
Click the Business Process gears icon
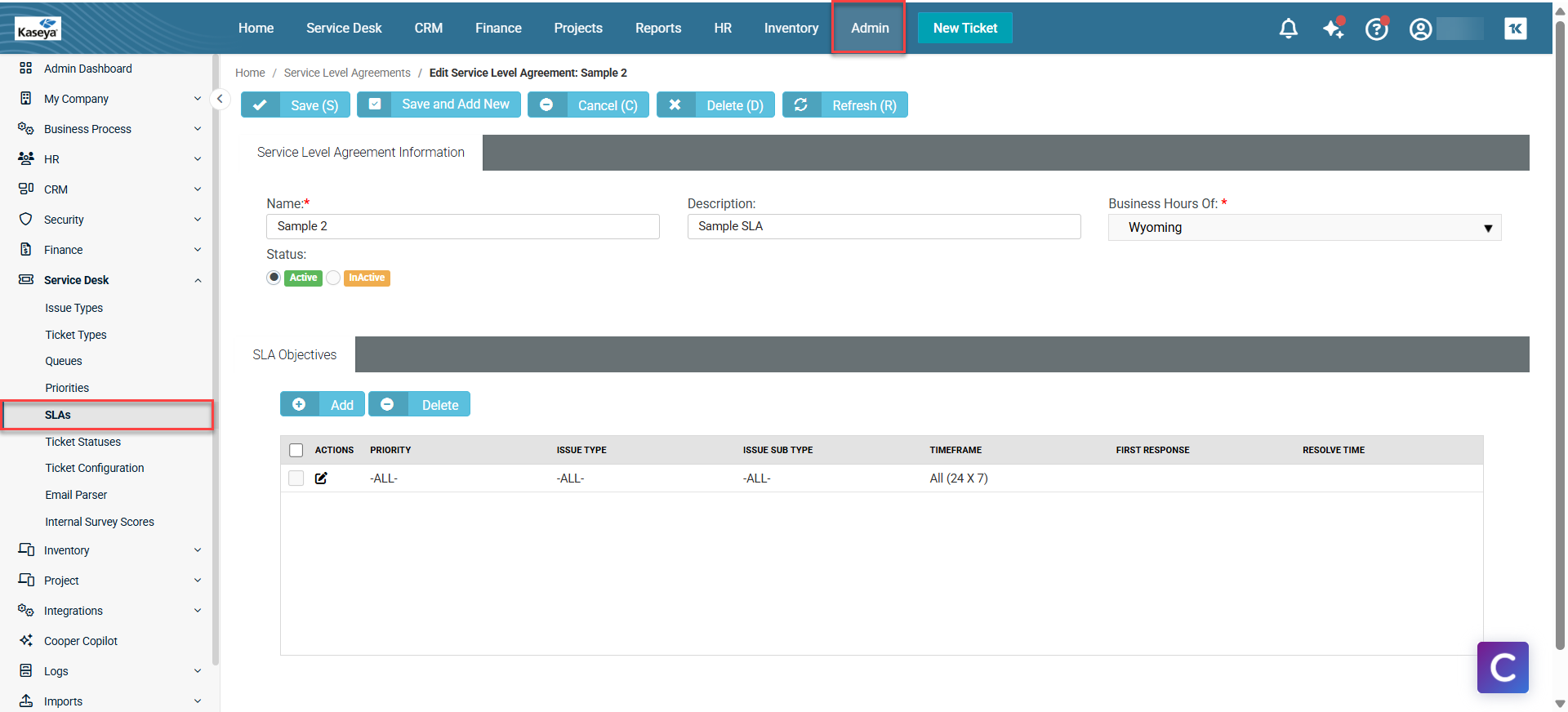click(x=25, y=128)
